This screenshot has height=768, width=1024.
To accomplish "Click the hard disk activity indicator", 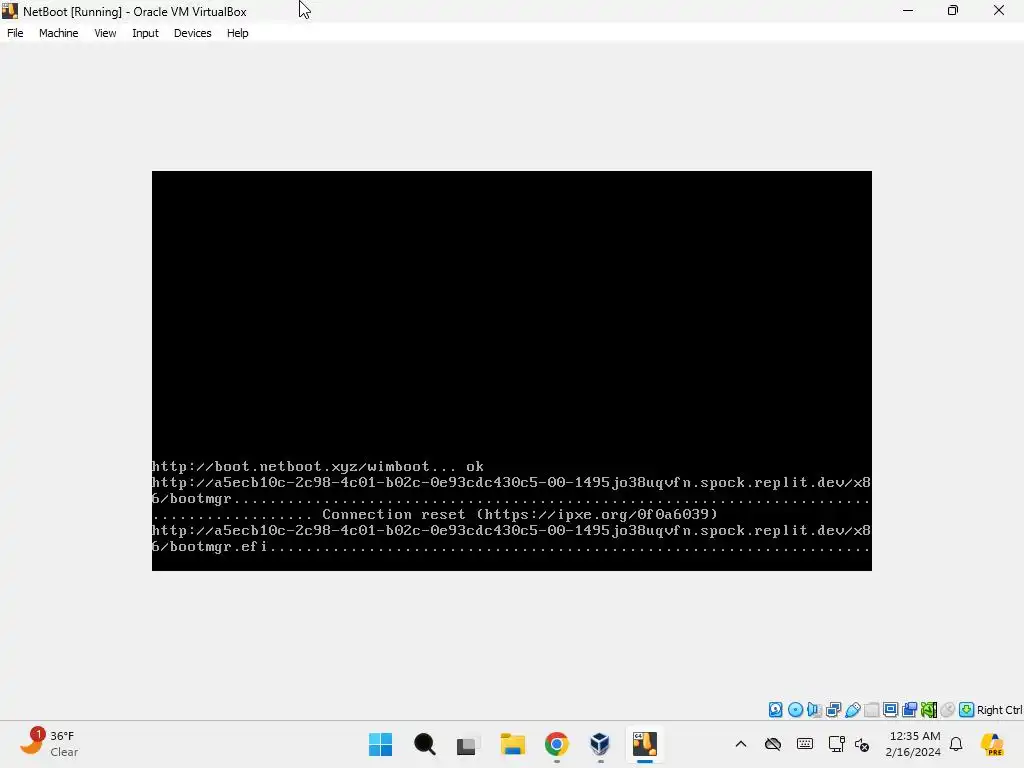I will pyautogui.click(x=775, y=710).
